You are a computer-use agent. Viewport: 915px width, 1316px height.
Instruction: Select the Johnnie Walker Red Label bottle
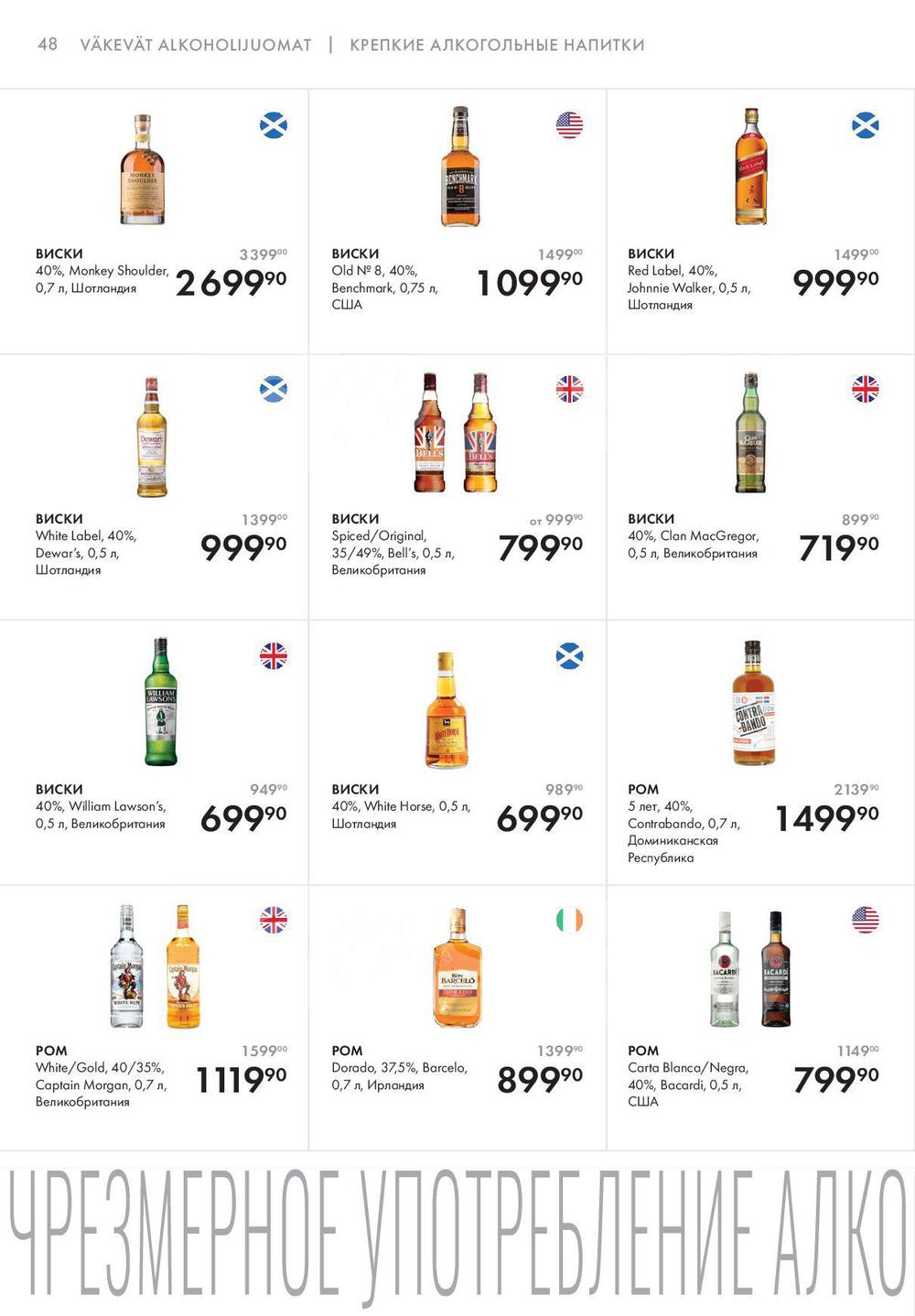tap(751, 167)
